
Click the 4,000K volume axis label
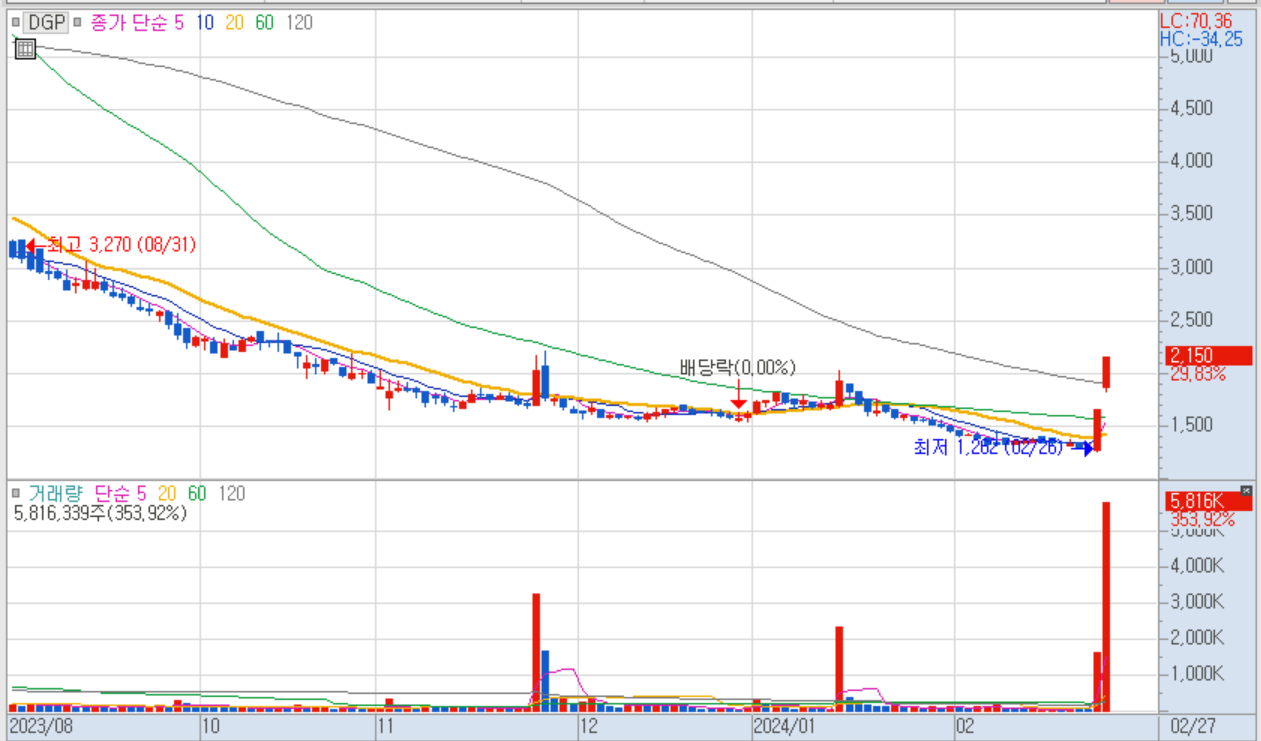coord(1196,566)
